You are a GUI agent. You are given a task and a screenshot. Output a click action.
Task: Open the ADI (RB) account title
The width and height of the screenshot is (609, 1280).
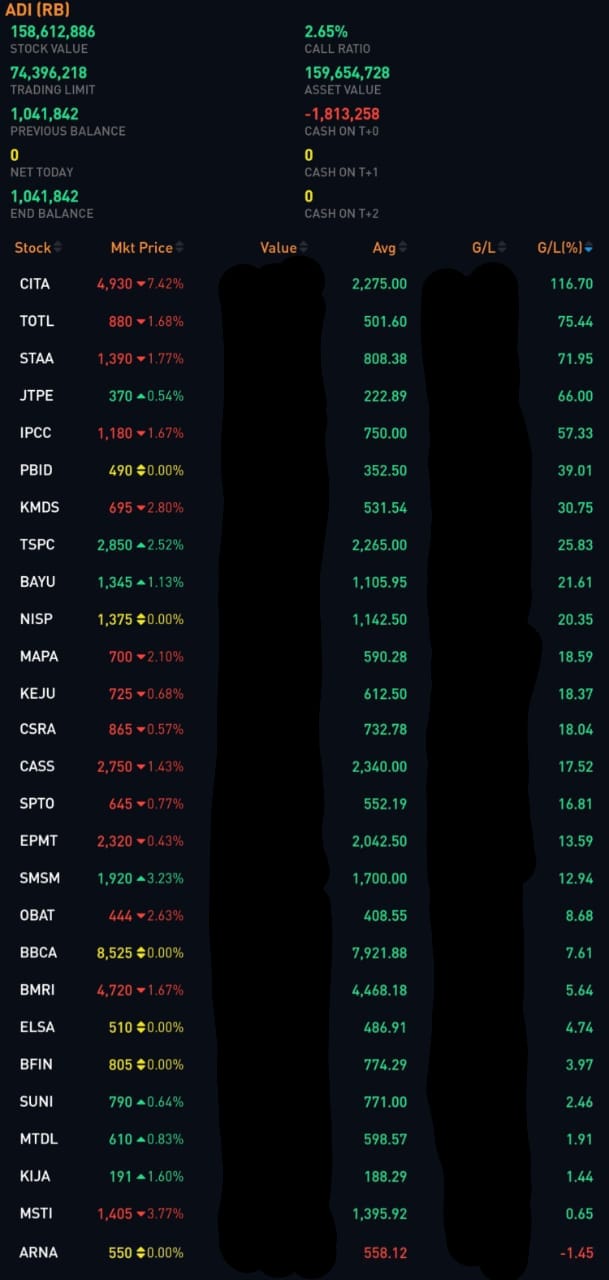(37, 10)
